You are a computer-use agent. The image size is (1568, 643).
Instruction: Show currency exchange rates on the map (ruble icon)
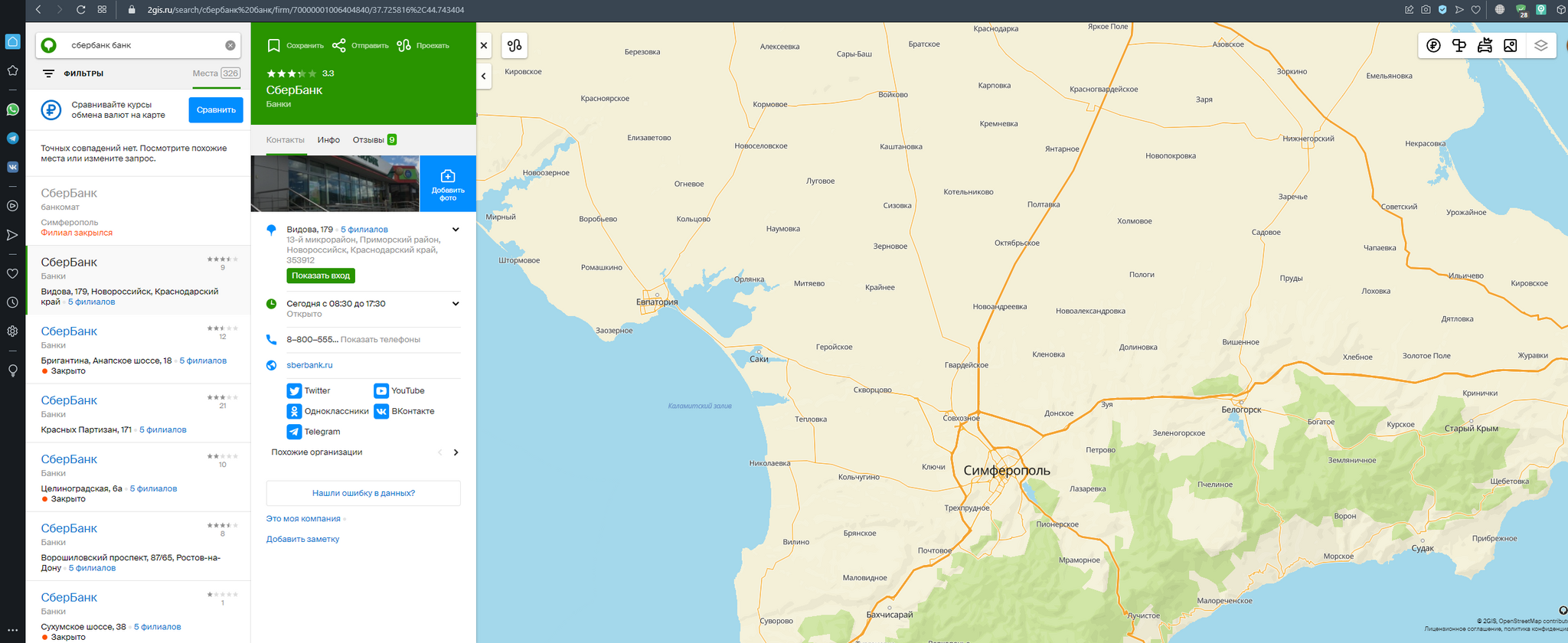tap(1433, 45)
